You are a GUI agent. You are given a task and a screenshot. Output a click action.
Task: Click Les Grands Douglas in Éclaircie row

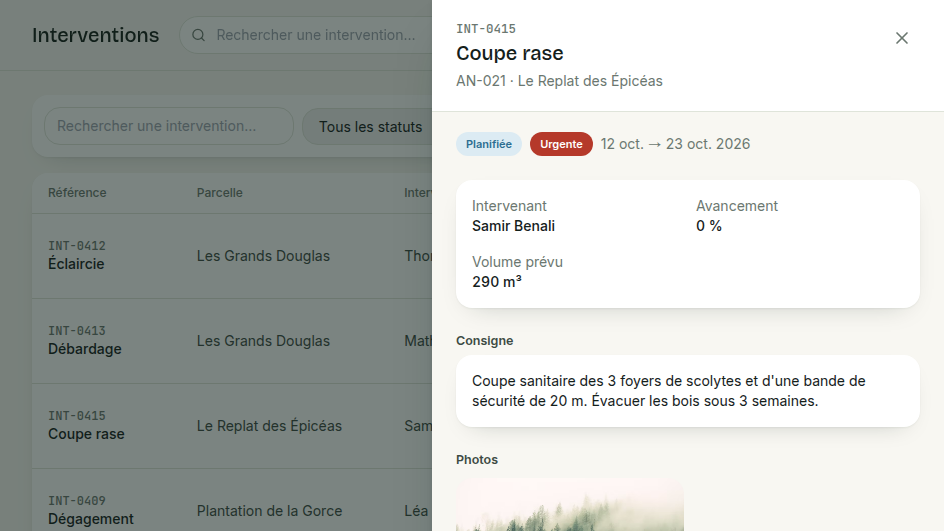pyautogui.click(x=263, y=256)
